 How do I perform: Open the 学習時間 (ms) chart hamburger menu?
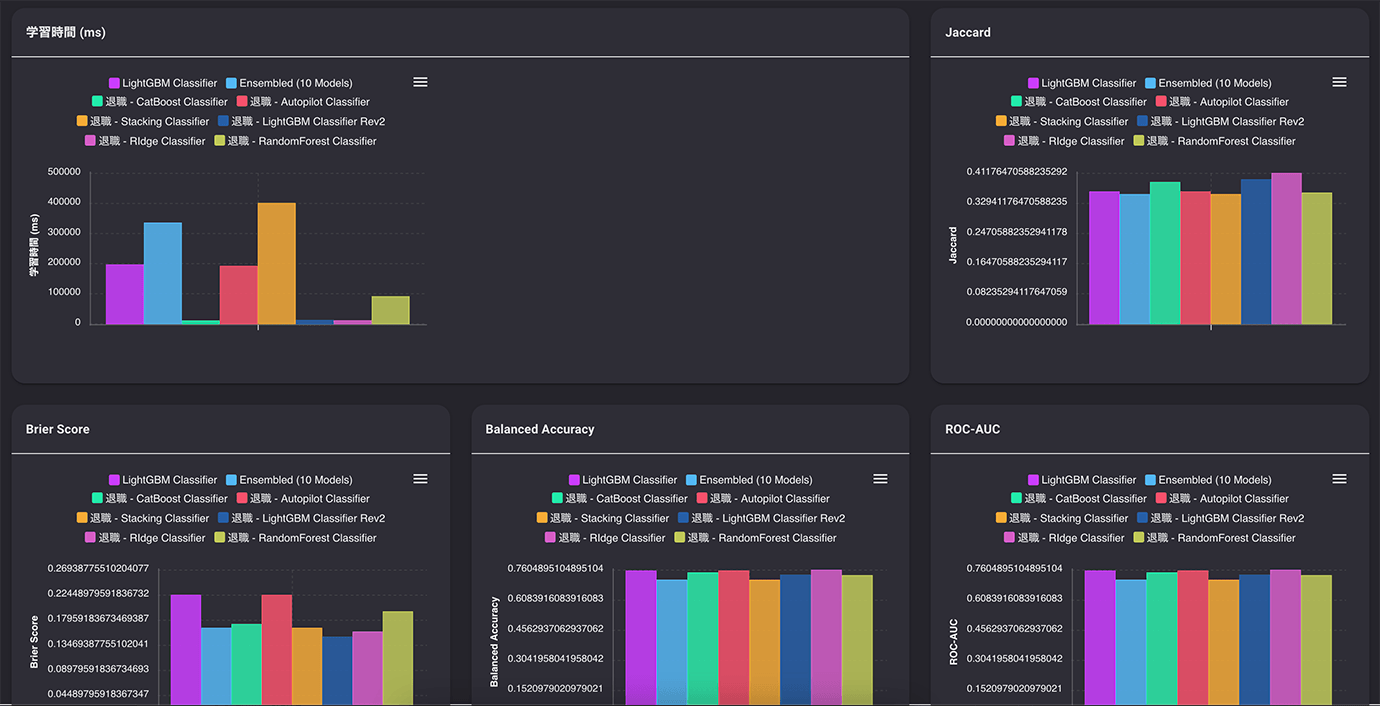pos(420,82)
